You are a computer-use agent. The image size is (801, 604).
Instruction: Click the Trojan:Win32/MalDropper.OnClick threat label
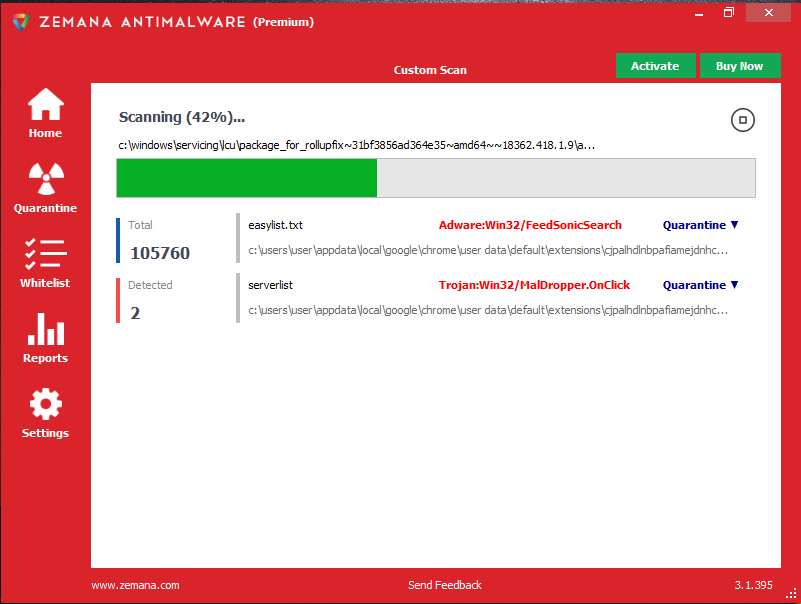click(534, 285)
